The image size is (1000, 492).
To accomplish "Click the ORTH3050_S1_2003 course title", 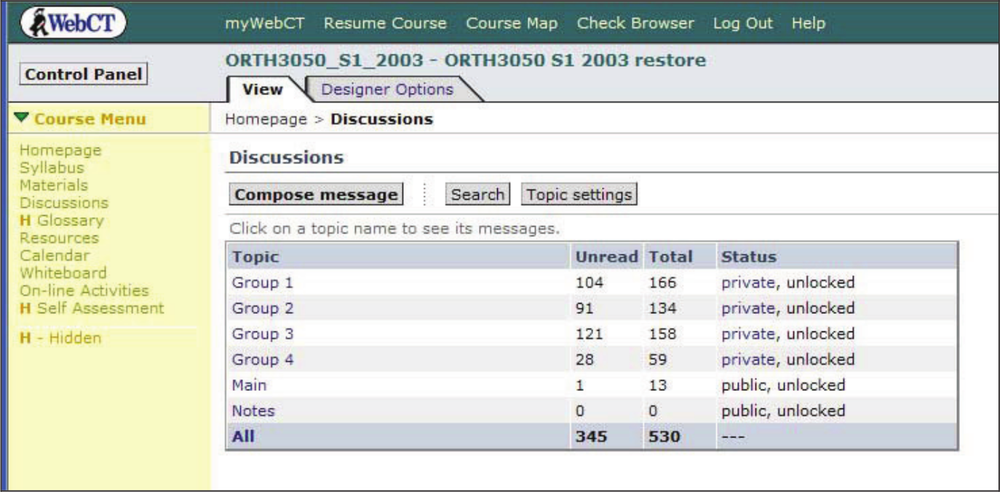I will (466, 61).
